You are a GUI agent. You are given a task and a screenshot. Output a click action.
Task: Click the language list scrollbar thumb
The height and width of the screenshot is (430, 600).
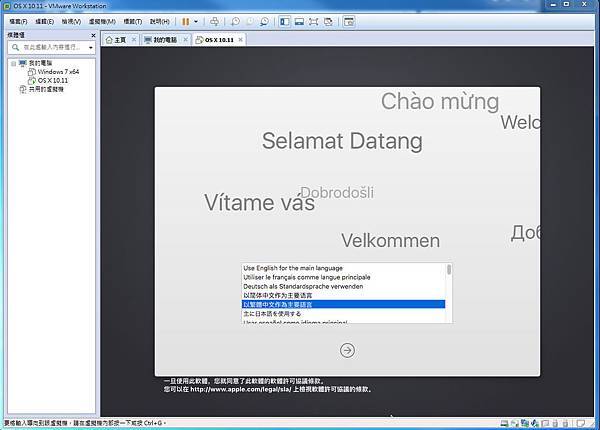coord(449,270)
